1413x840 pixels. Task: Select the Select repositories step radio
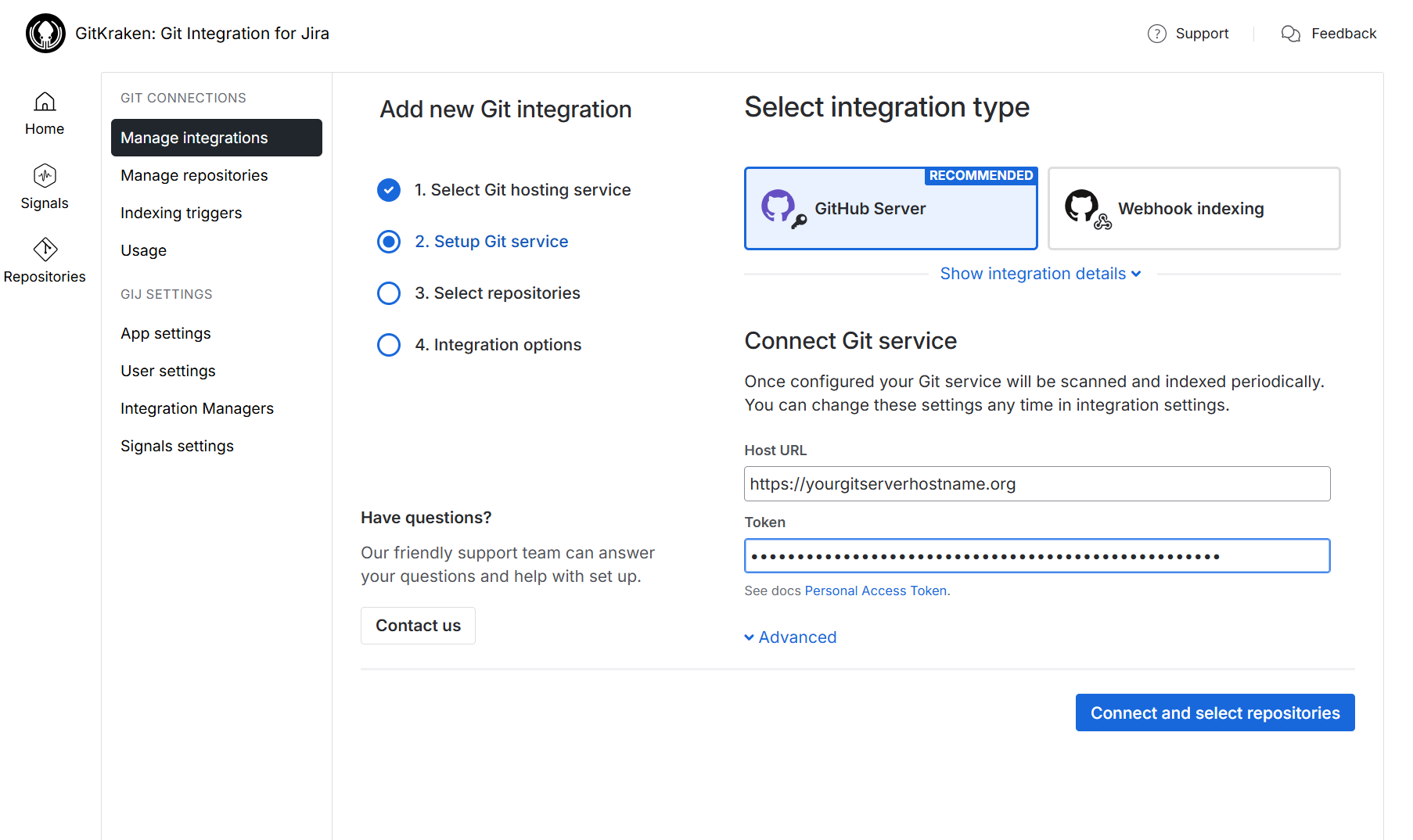(389, 293)
